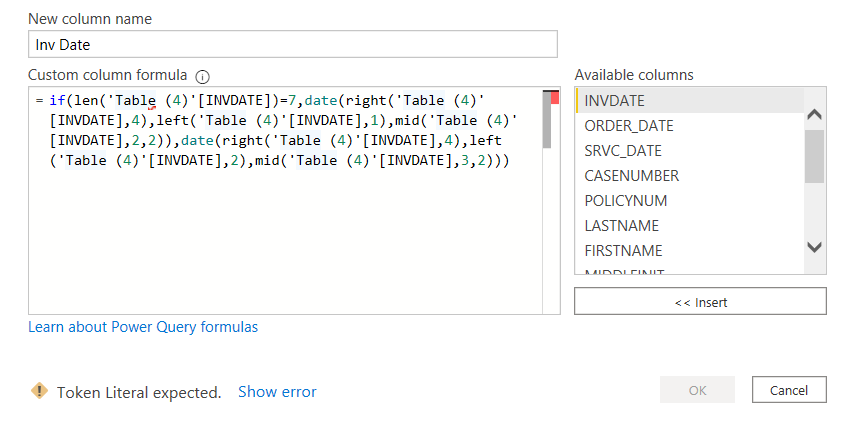
Task: Select FIRSTNAME in Available columns
Action: (690, 251)
